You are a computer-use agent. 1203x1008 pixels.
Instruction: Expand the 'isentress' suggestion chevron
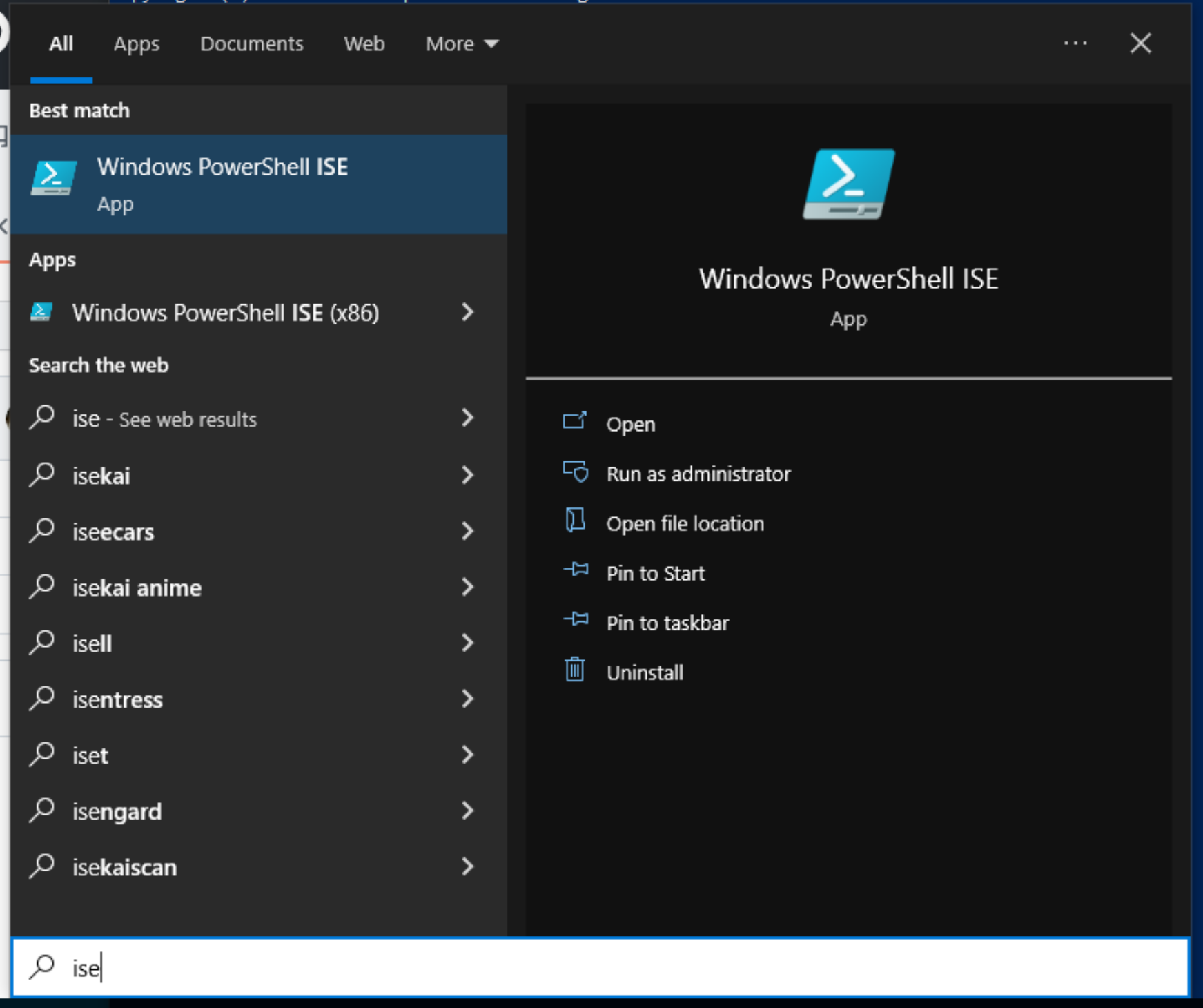click(468, 699)
